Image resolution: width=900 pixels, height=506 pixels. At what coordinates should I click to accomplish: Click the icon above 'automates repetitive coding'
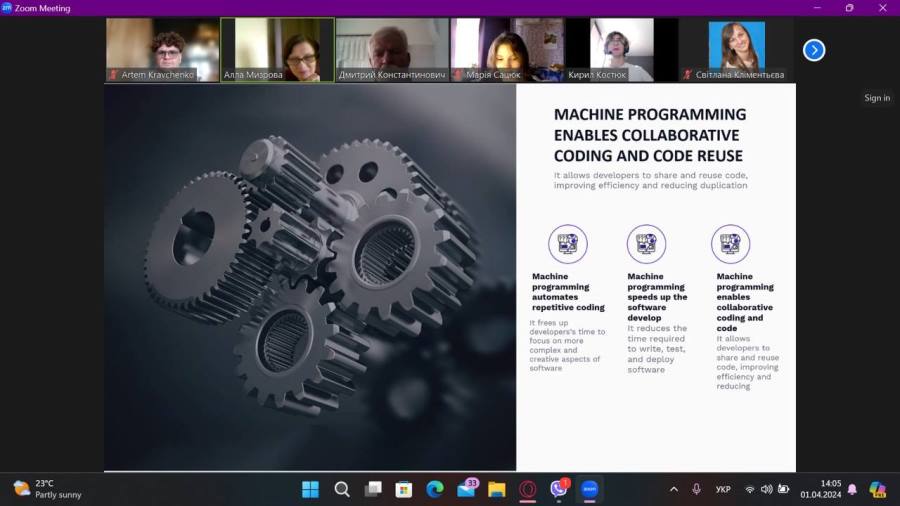(568, 244)
